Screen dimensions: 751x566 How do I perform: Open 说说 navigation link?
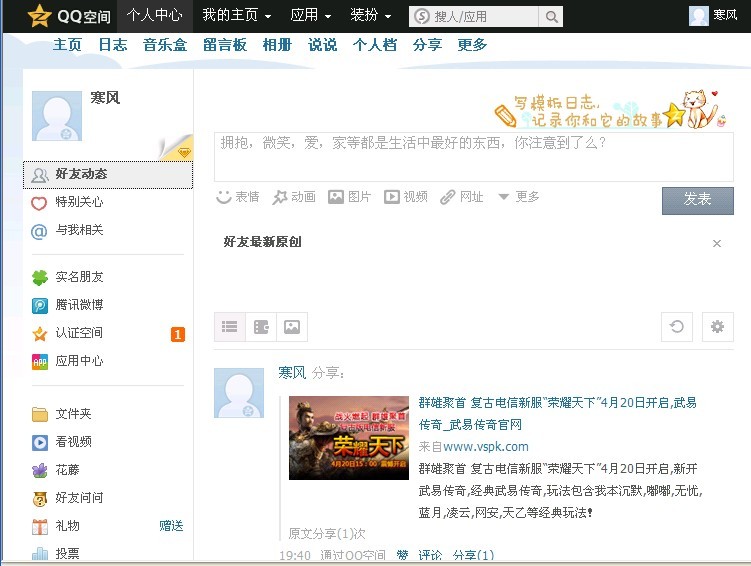pyautogui.click(x=322, y=45)
